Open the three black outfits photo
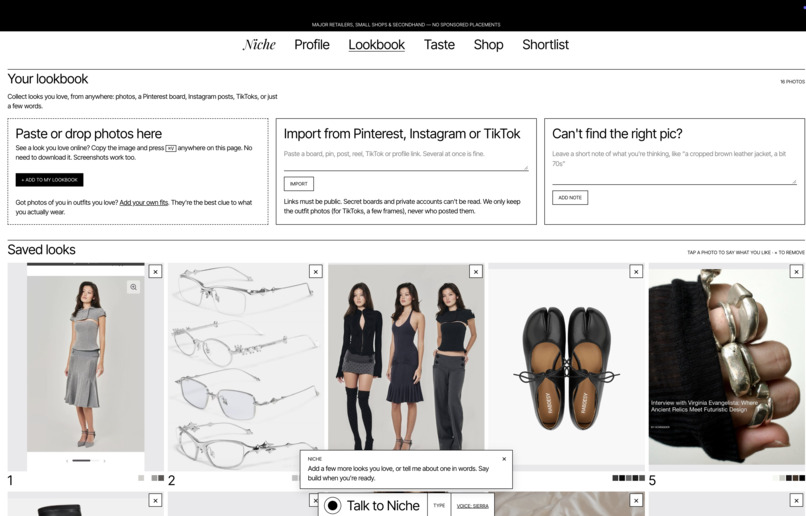The height and width of the screenshot is (516, 806). pos(406,357)
